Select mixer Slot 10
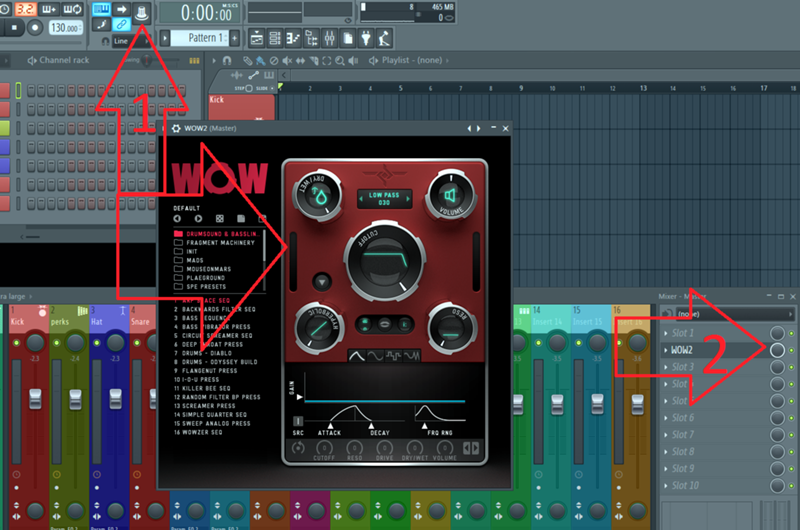The image size is (800, 530). coord(714,486)
